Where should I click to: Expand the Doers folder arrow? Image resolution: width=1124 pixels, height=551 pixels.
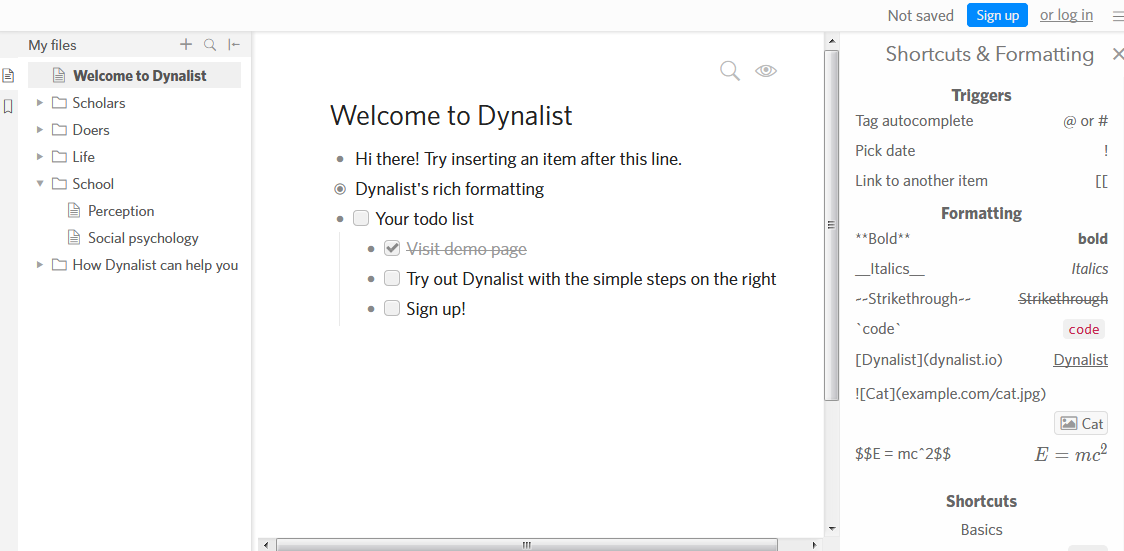(x=40, y=130)
